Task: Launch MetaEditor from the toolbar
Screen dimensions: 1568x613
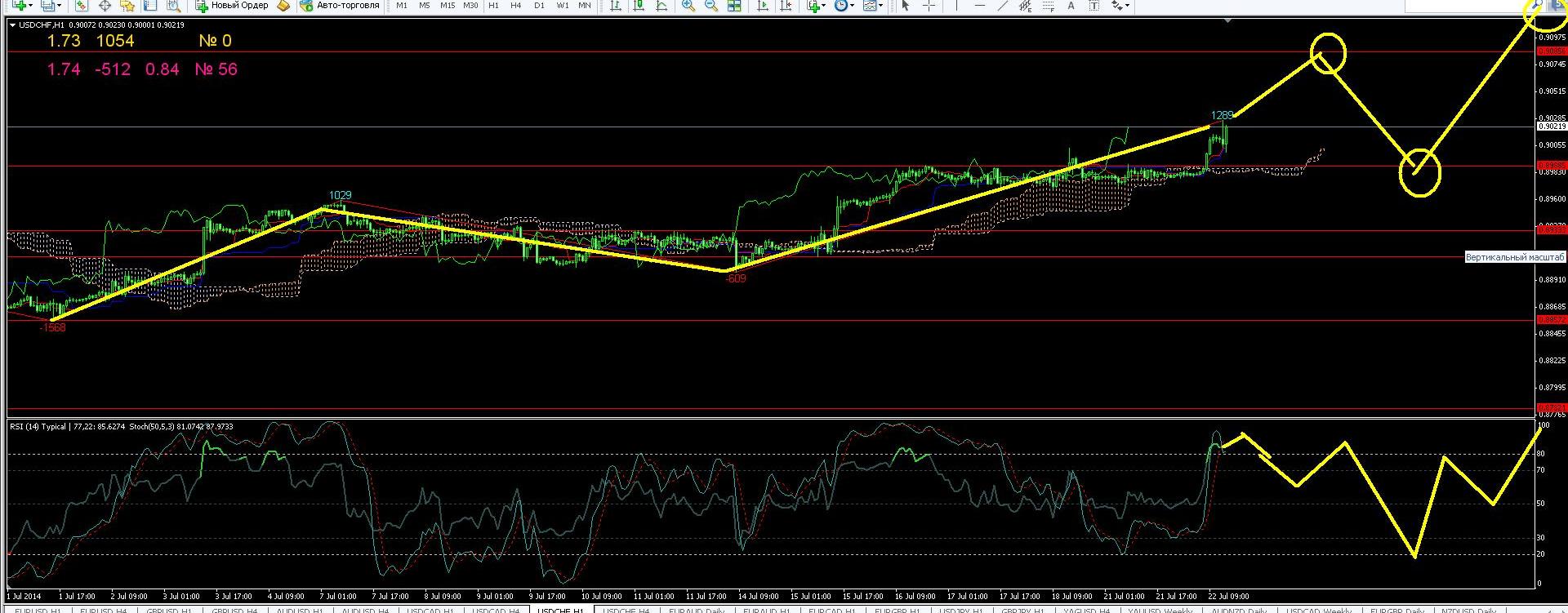Action: (283, 6)
